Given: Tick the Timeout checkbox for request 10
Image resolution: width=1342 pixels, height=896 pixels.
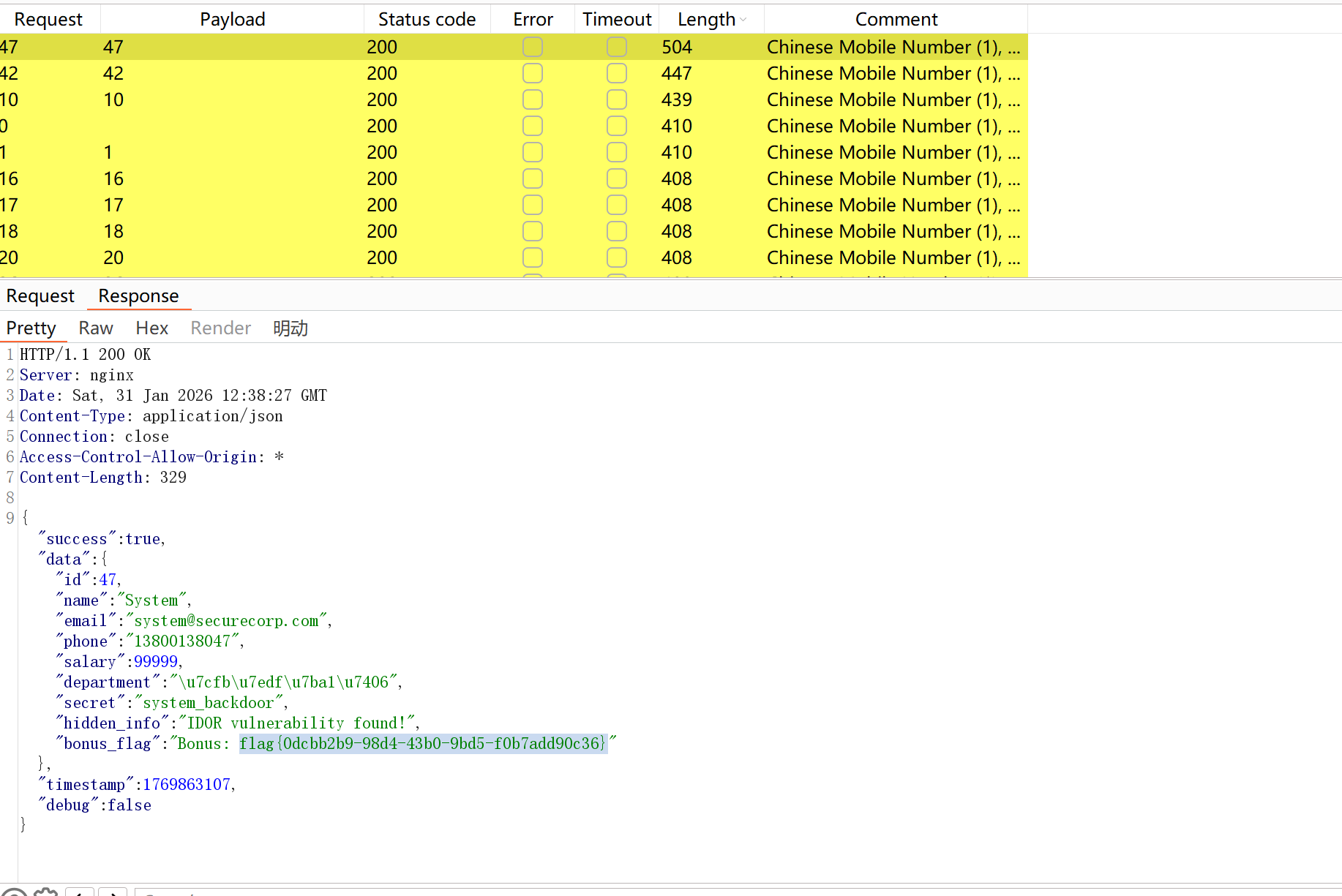Looking at the screenshot, I should pos(617,99).
